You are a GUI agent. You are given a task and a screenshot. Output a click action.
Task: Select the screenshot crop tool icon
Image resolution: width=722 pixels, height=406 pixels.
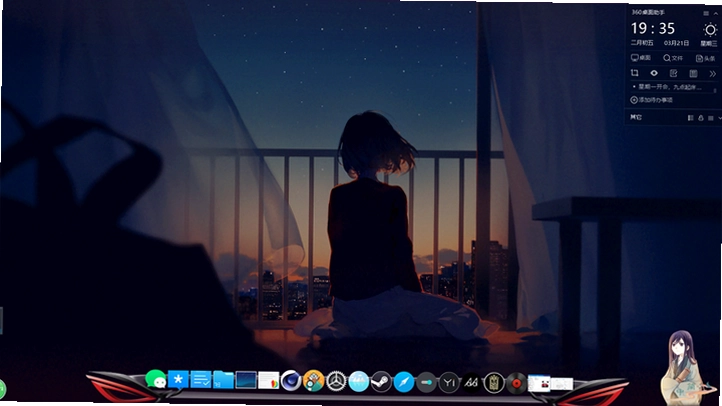[x=635, y=73]
